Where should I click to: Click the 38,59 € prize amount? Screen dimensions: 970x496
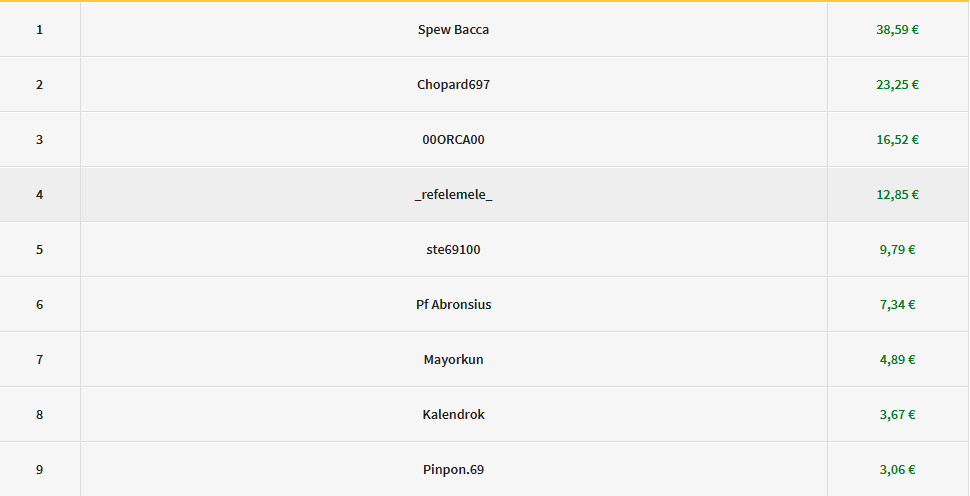(x=897, y=30)
